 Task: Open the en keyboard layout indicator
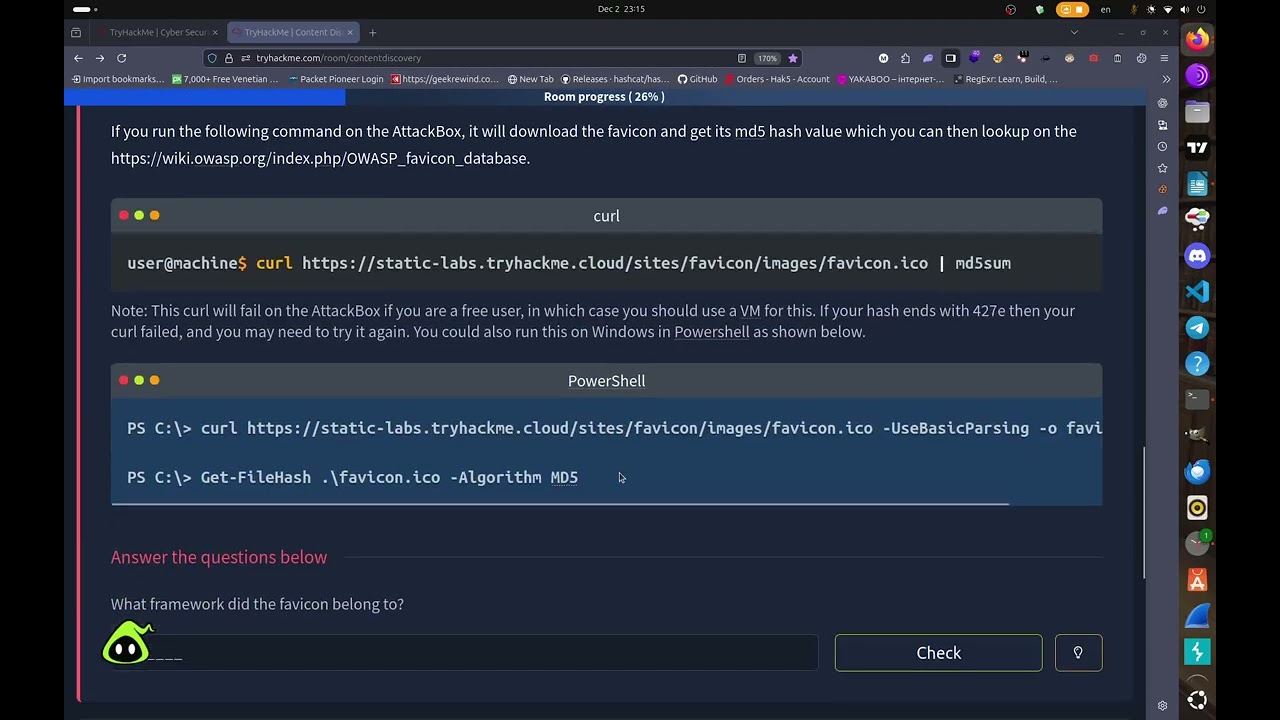tap(1105, 9)
